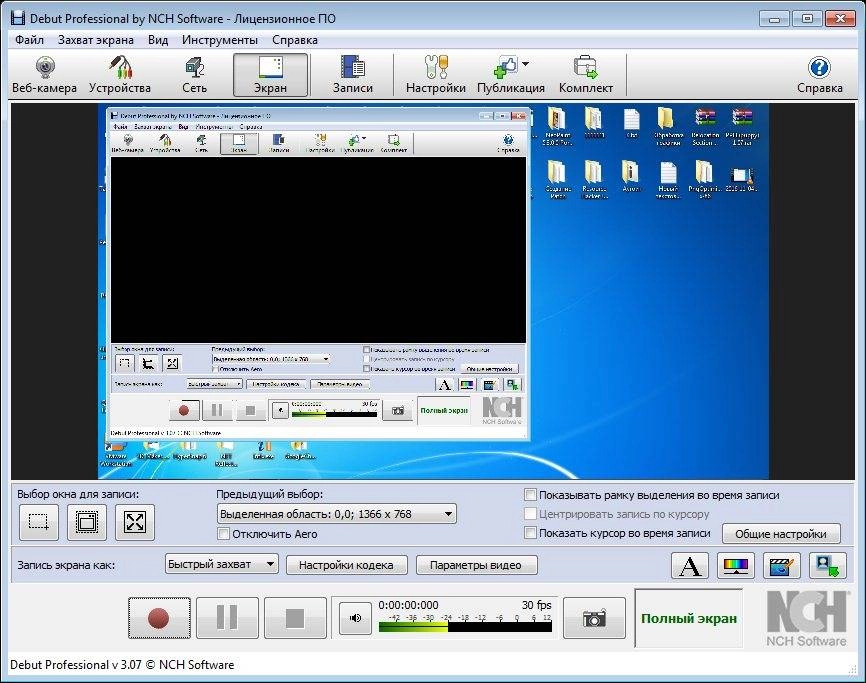
Task: Open the color adjustments effects icon
Action: tap(736, 565)
